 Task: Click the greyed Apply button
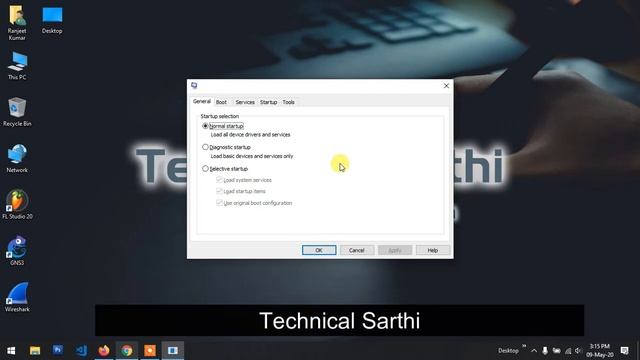395,250
